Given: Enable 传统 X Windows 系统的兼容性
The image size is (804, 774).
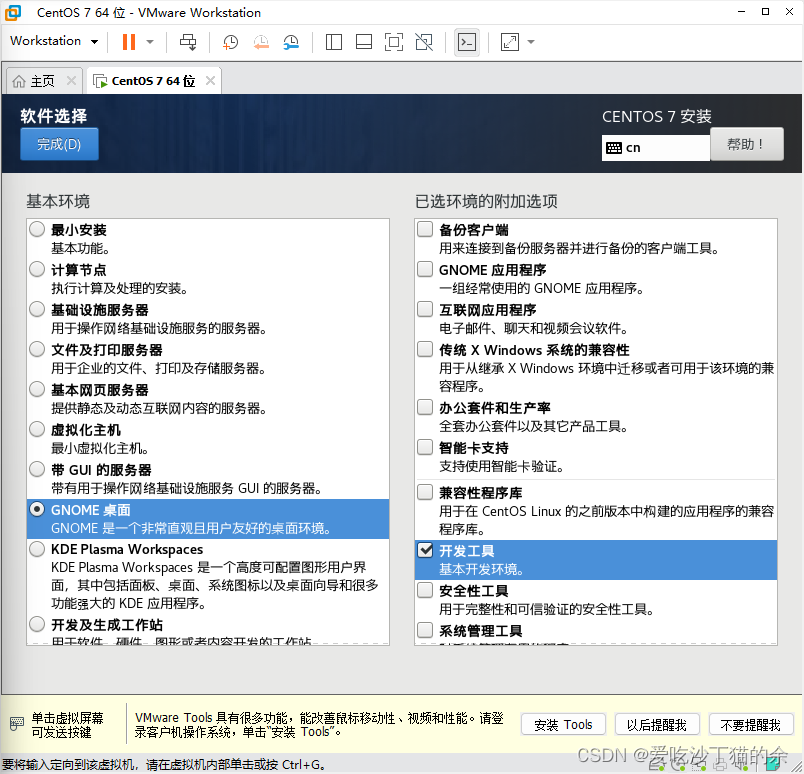Looking at the screenshot, I should 425,349.
